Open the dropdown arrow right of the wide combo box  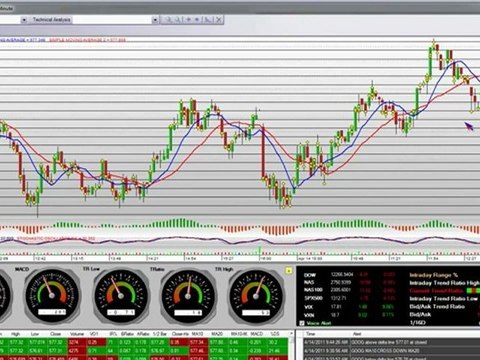click(155, 20)
